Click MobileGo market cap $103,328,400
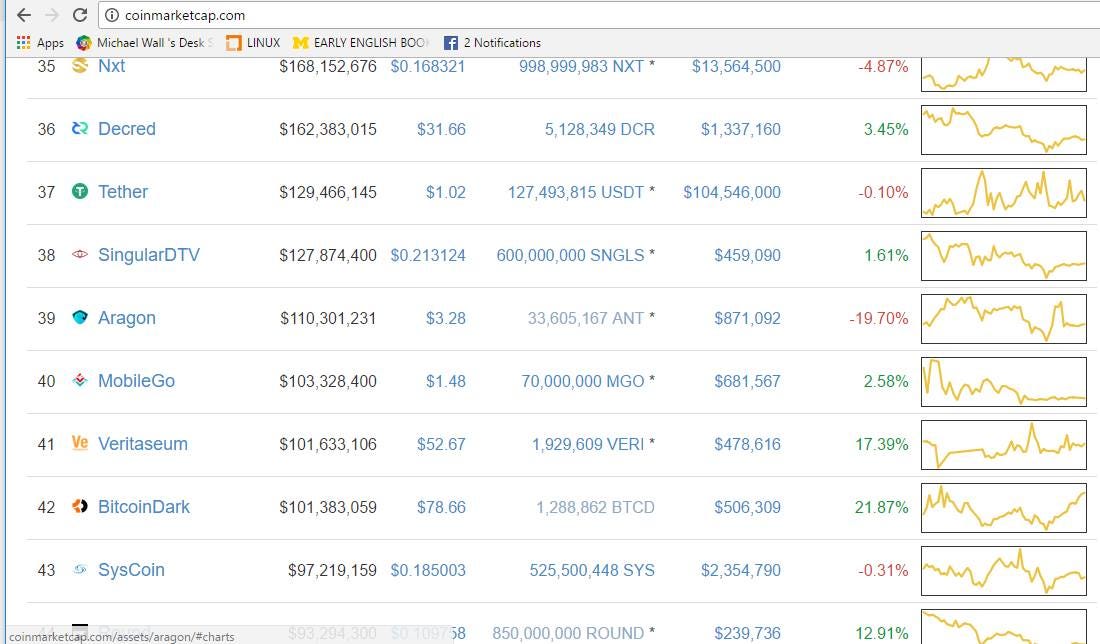The height and width of the screenshot is (644, 1100). pyautogui.click(x=328, y=382)
